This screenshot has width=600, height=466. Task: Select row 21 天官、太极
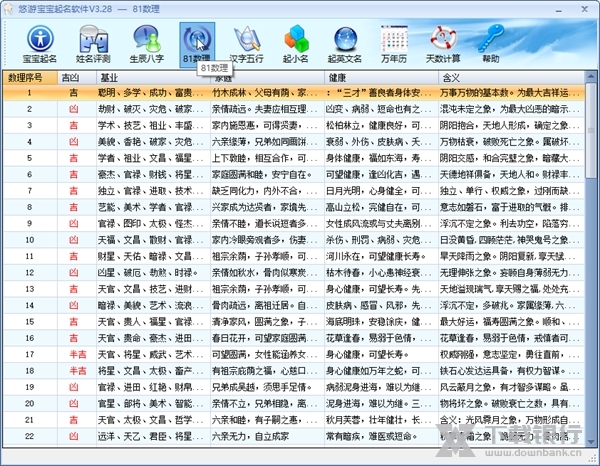[x=294, y=420]
